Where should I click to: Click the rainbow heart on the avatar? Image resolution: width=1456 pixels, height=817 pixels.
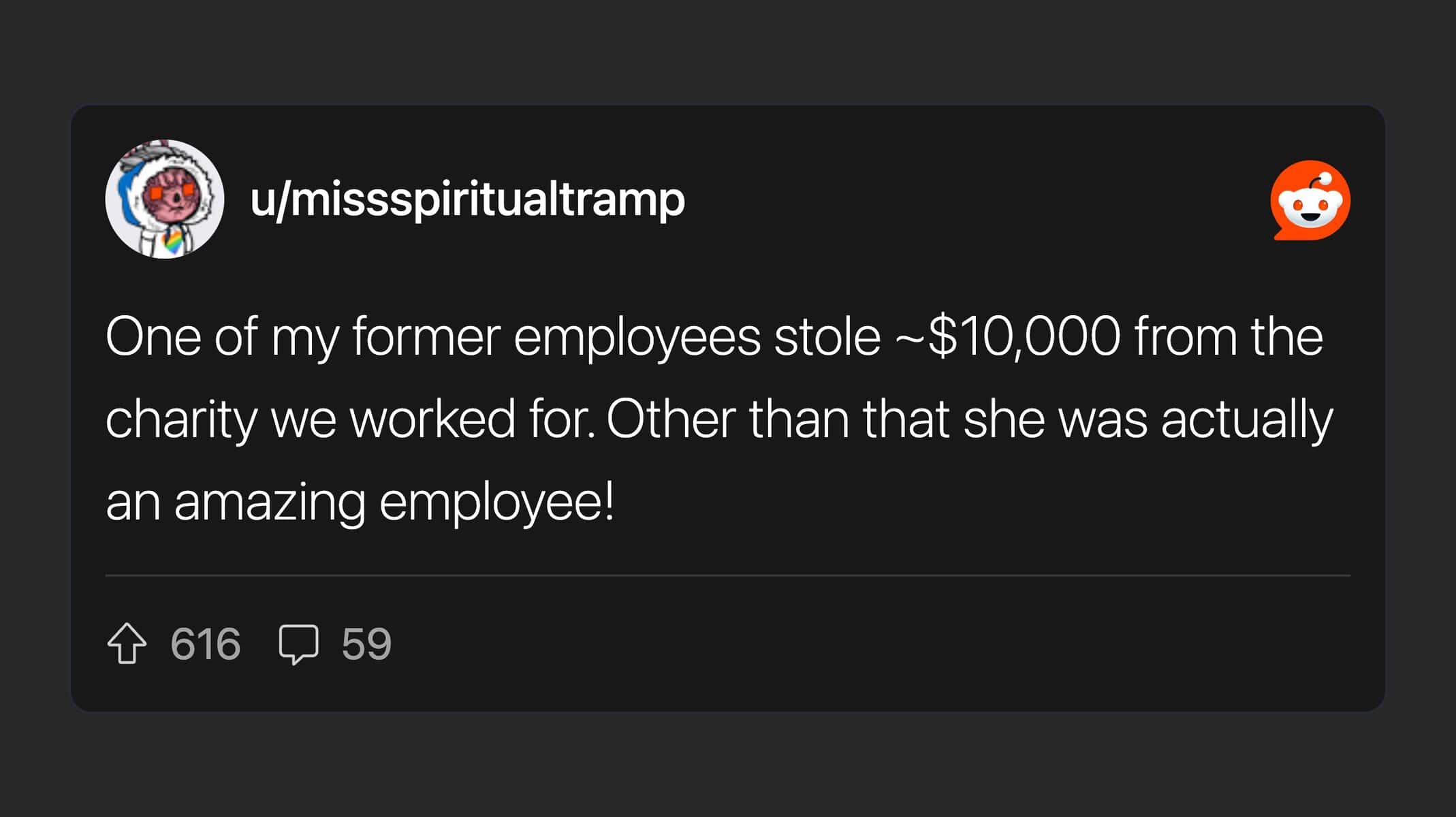point(173,242)
